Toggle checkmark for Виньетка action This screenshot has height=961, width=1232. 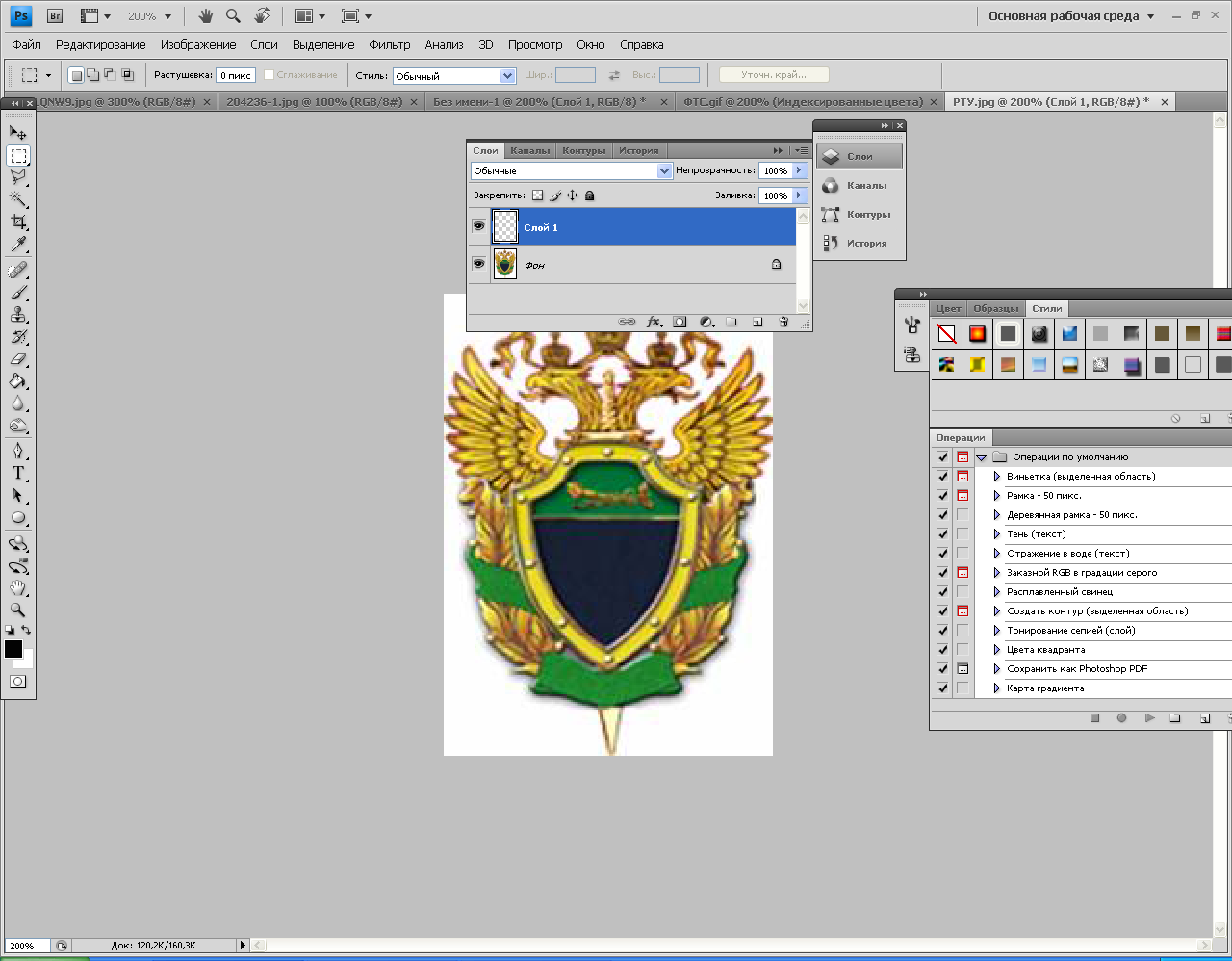(942, 476)
